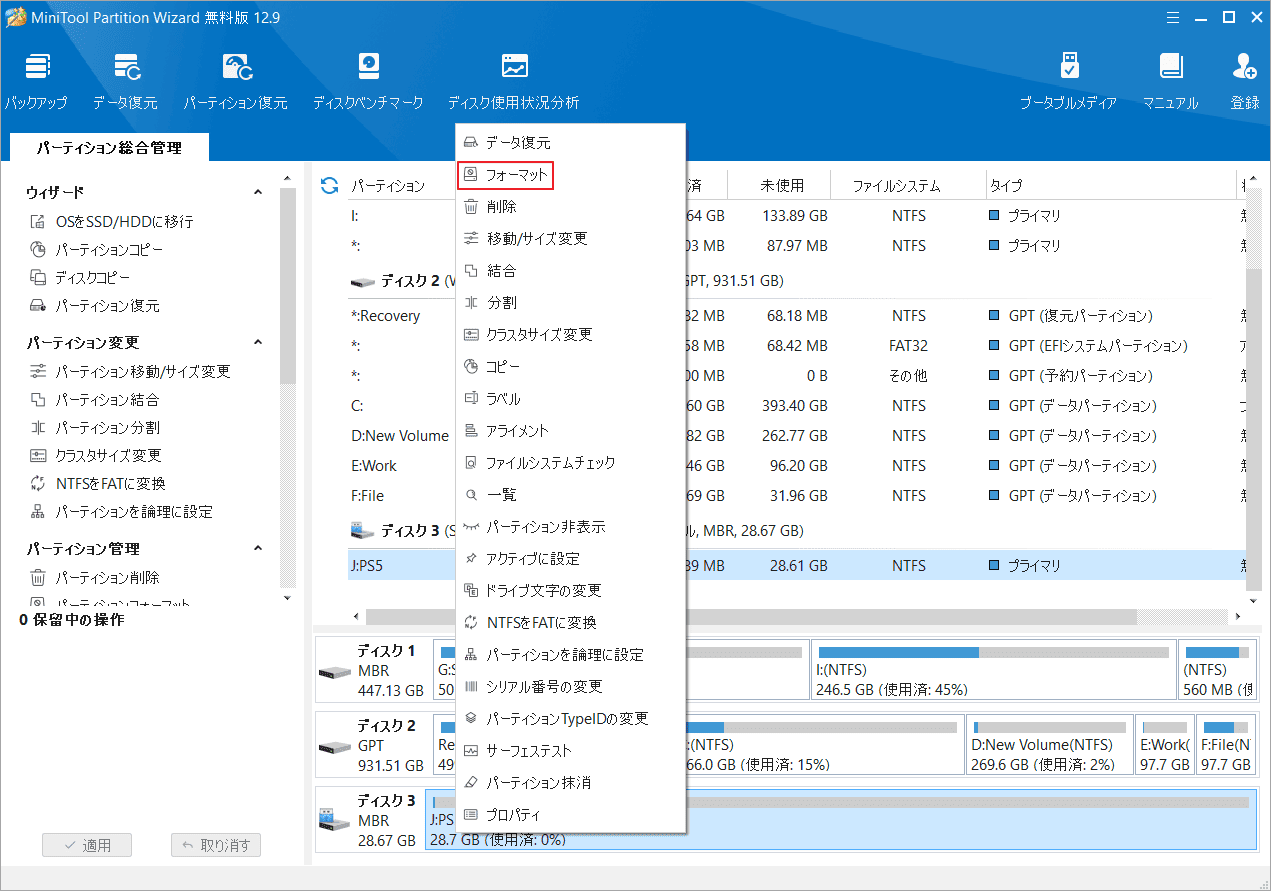Collapse the パーティション管理 section

(x=258, y=549)
